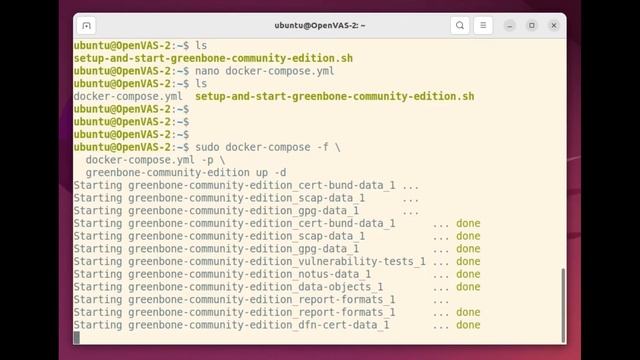Open the terminal hamburger menu

click(483, 26)
